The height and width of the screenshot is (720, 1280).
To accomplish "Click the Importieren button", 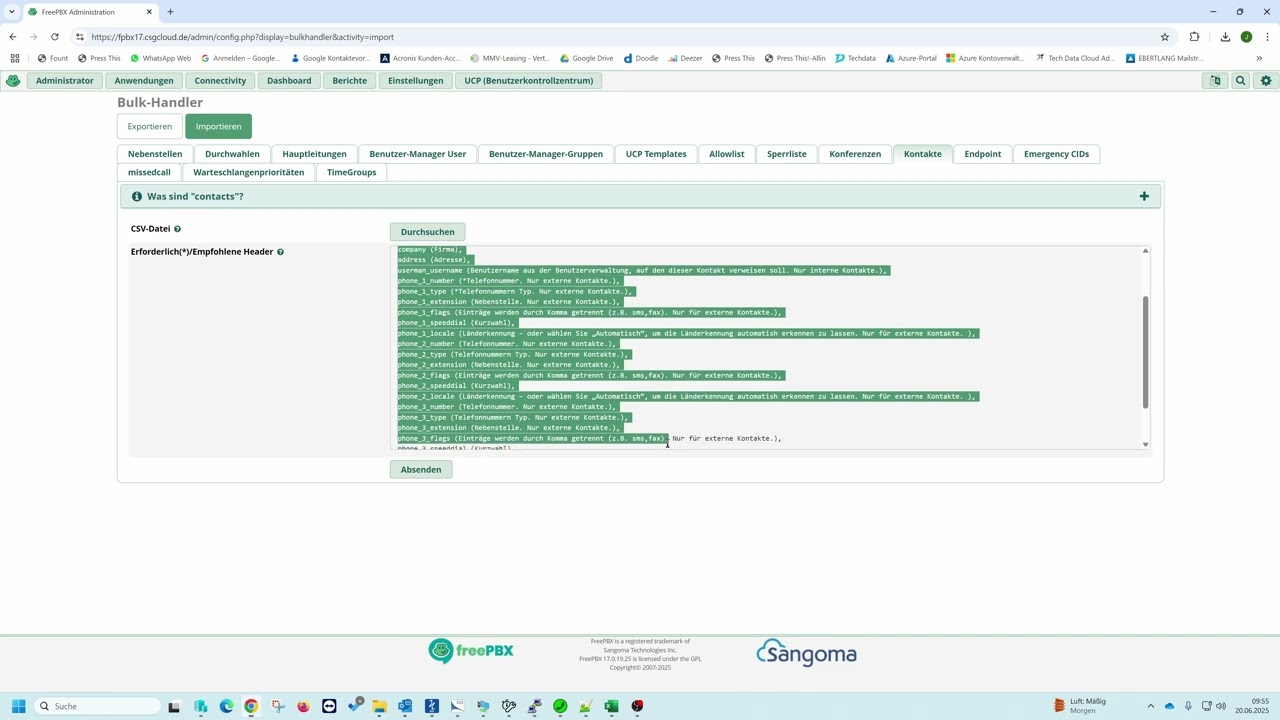I will (218, 126).
